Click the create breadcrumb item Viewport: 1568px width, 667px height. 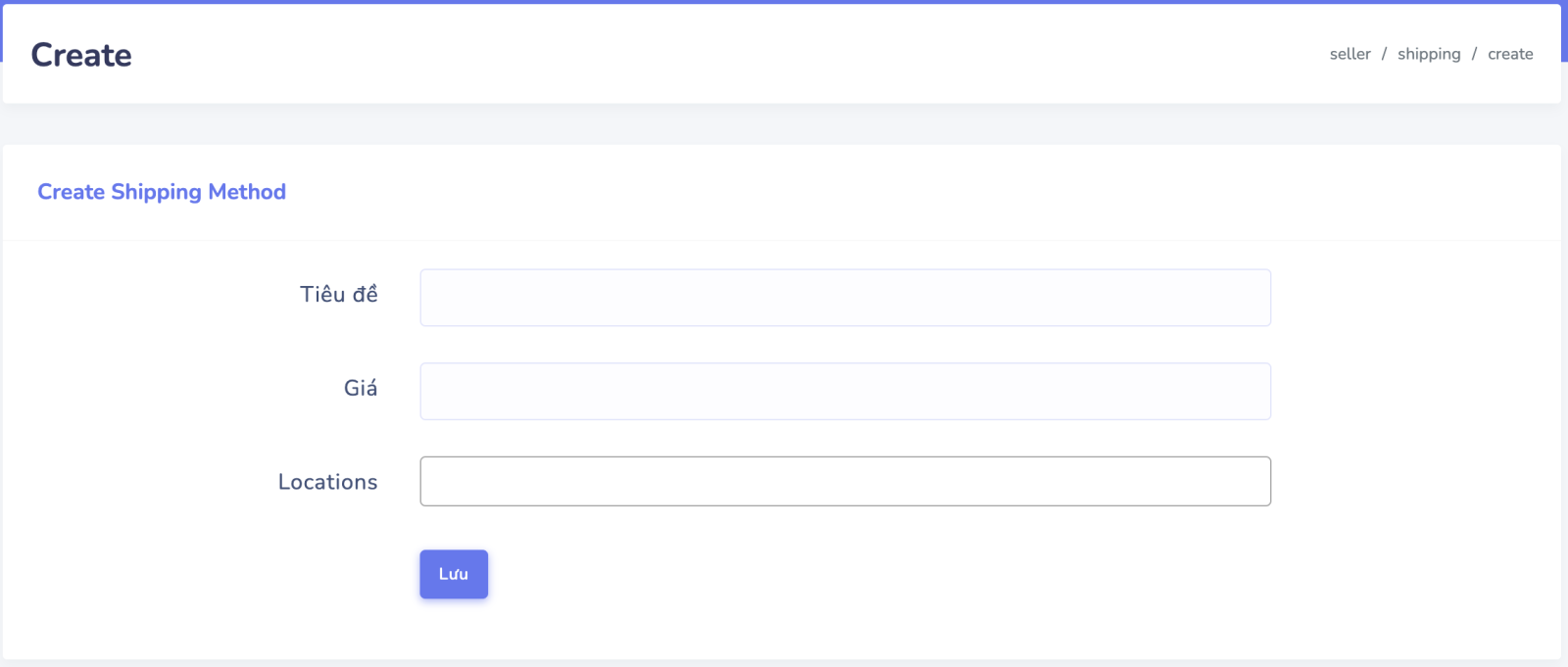1510,54
